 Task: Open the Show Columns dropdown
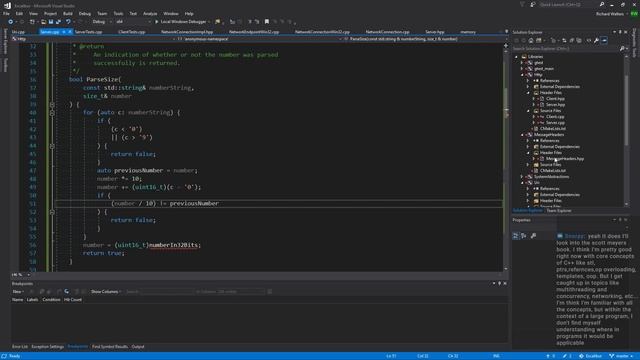[106, 292]
